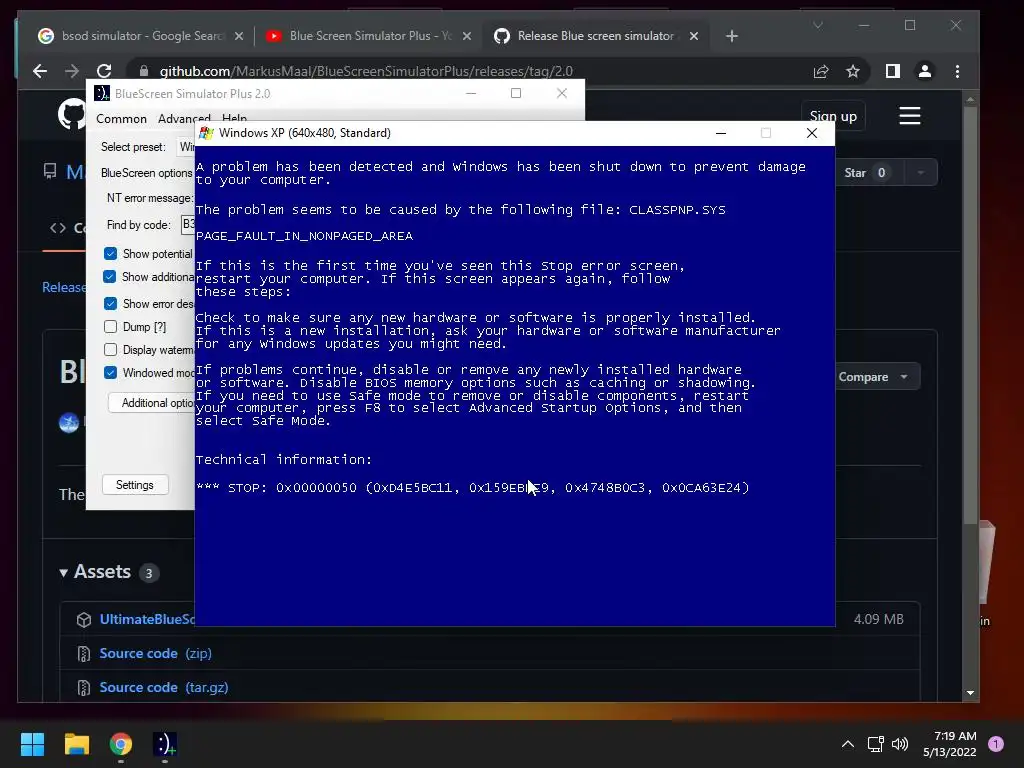Image resolution: width=1024 pixels, height=768 pixels.
Task: Open the volume tray icon
Action: 900,744
